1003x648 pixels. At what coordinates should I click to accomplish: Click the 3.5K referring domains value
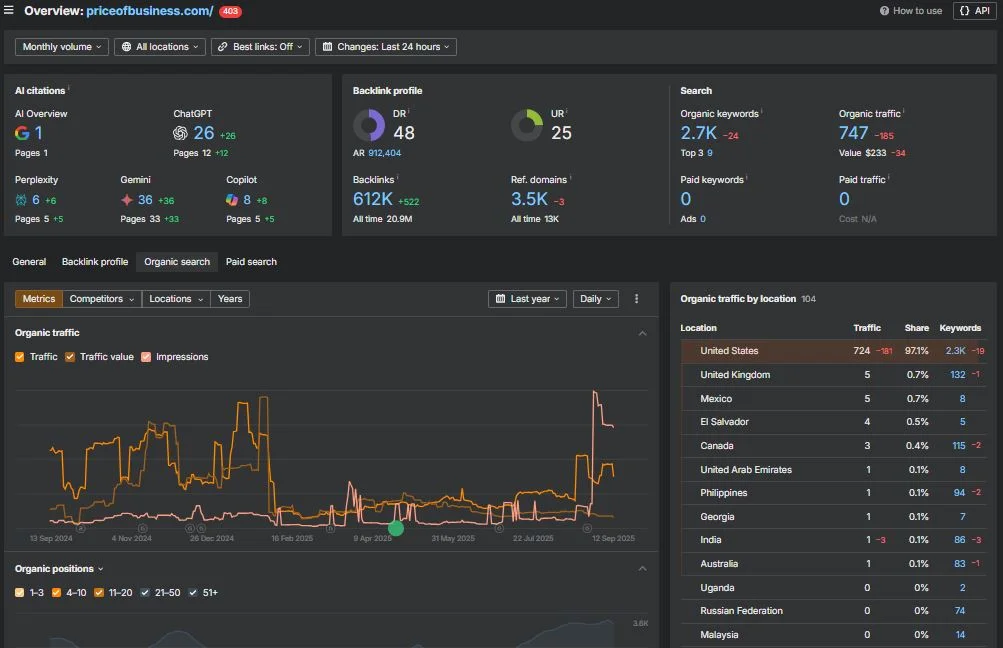click(529, 199)
